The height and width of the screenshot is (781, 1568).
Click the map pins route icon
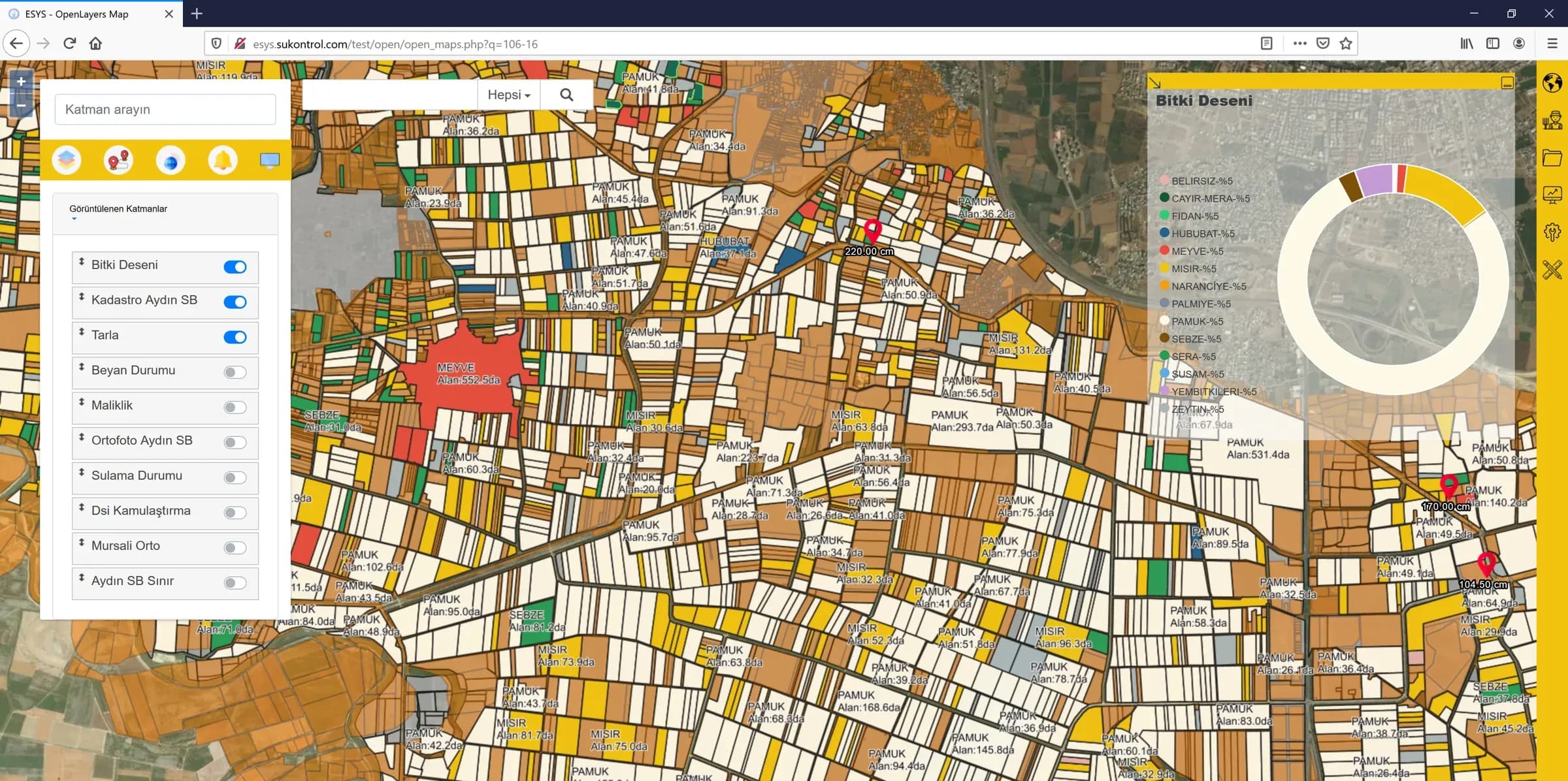[x=118, y=160]
